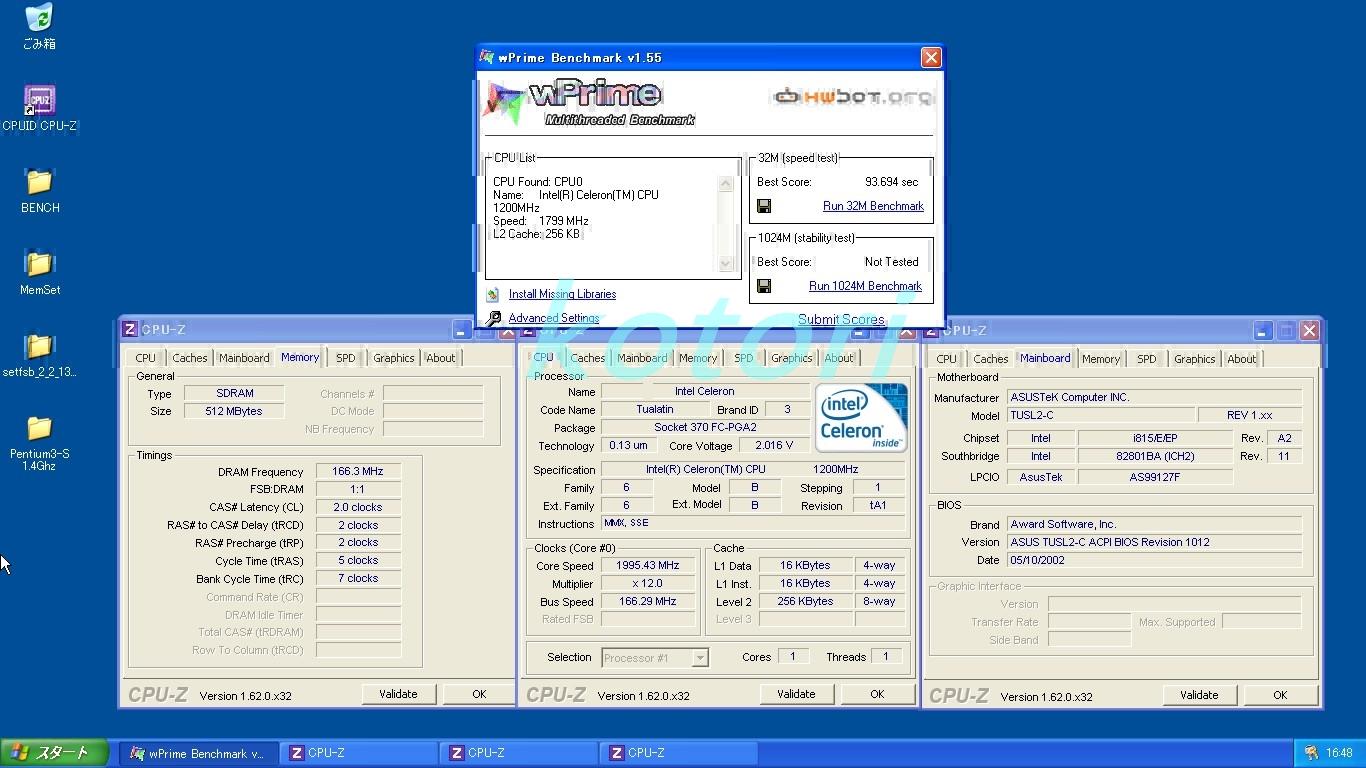
Task: Switch to Caches tab in Memory window
Action: coord(189,358)
